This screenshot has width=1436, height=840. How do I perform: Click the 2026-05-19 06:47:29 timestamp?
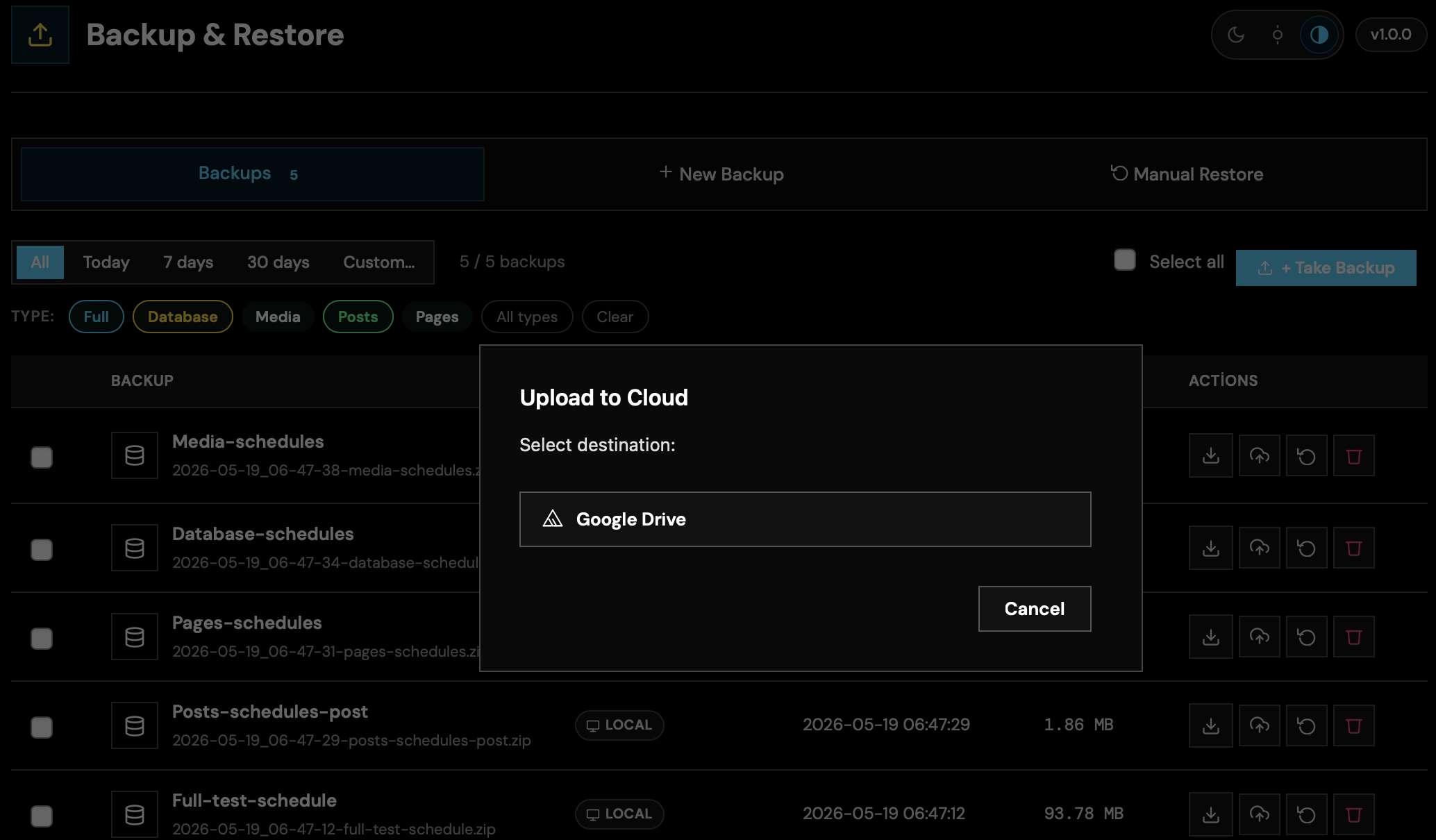point(887,725)
